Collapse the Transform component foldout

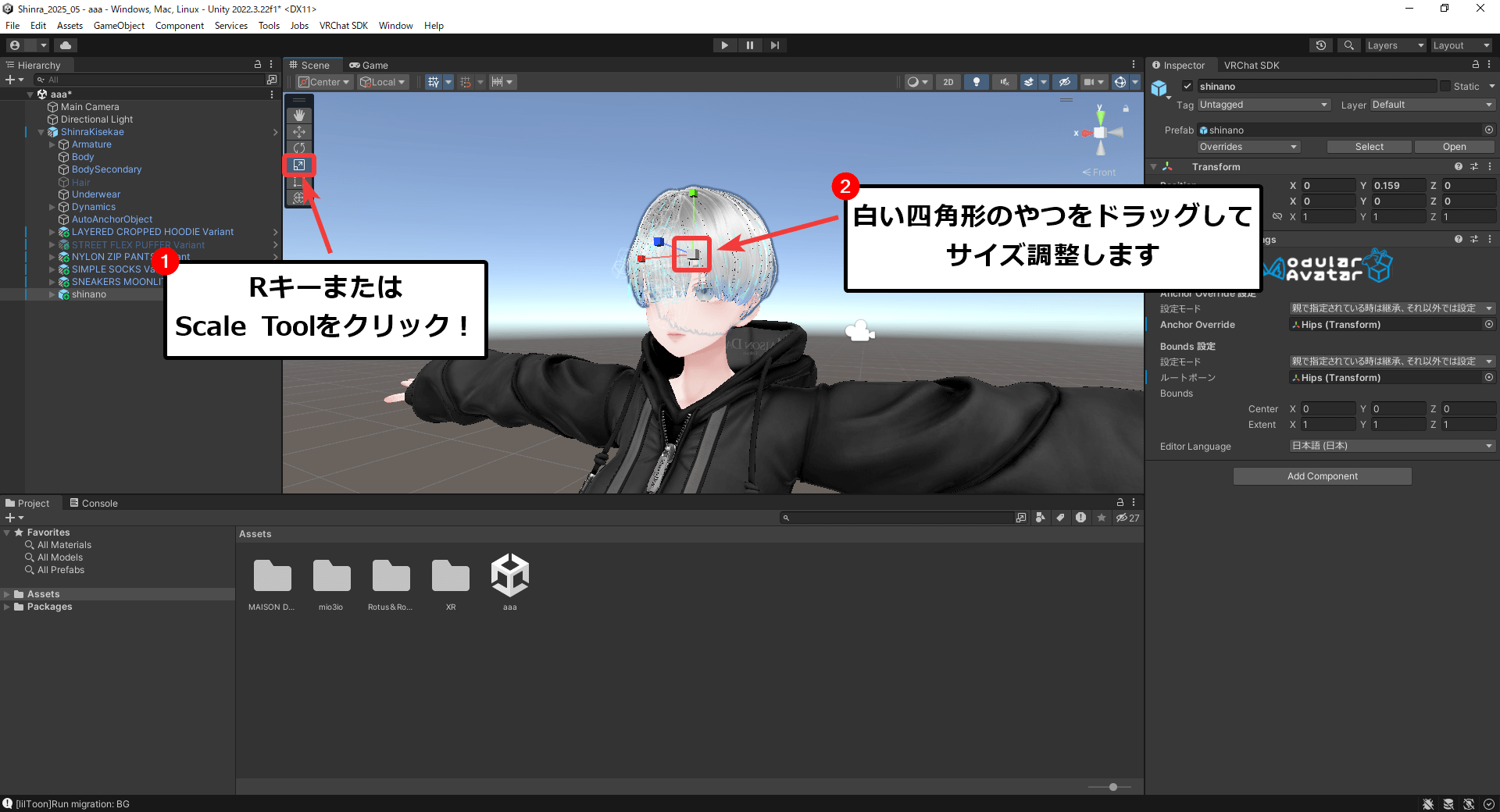1154,166
